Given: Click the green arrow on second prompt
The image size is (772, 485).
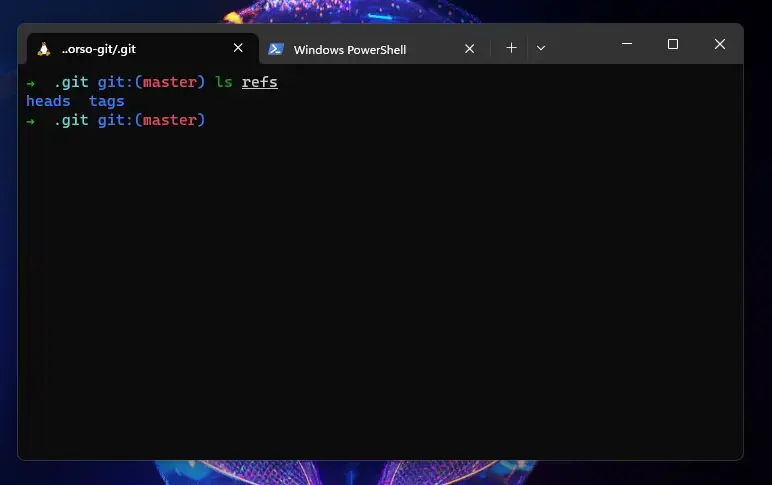Looking at the screenshot, I should click(31, 121).
